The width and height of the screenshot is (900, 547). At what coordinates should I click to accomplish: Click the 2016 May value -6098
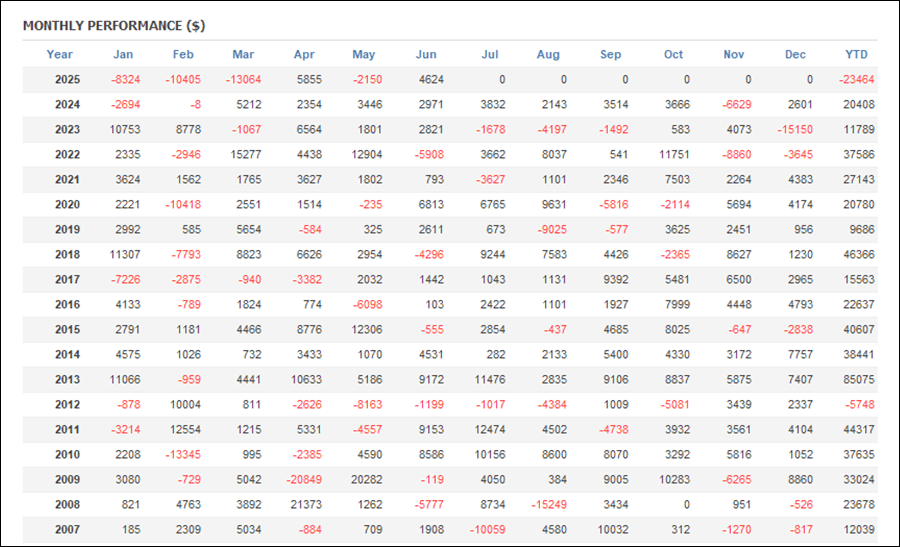point(367,305)
